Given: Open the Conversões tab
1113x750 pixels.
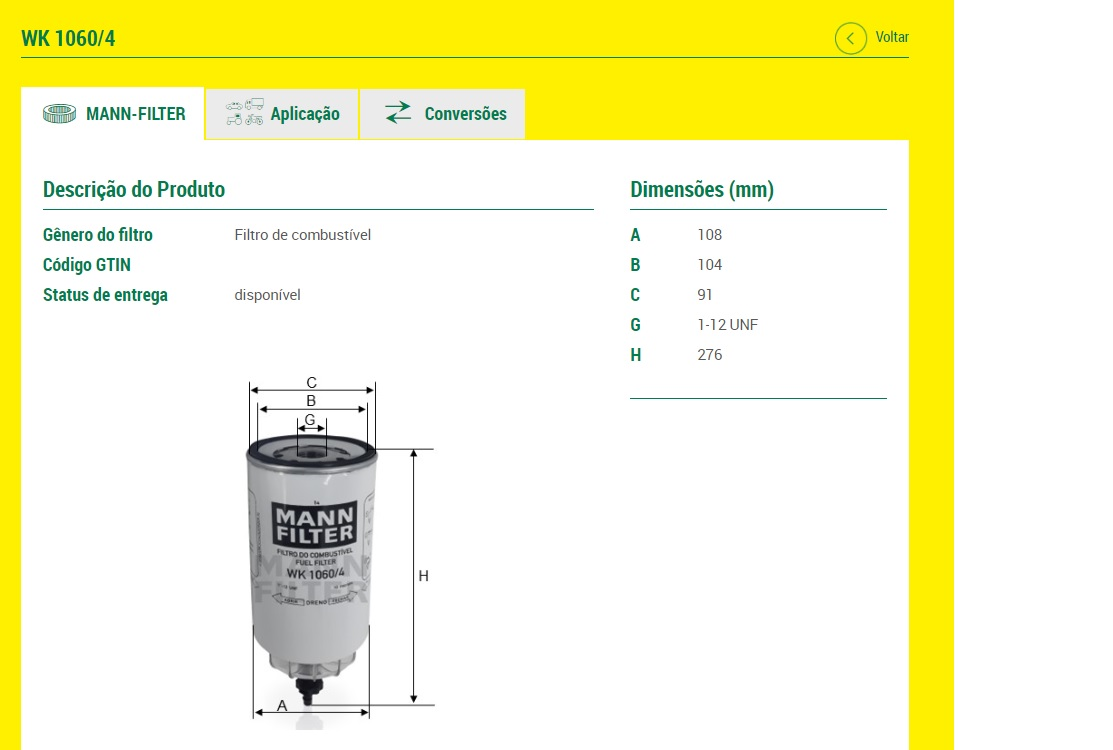Looking at the screenshot, I should [x=465, y=114].
